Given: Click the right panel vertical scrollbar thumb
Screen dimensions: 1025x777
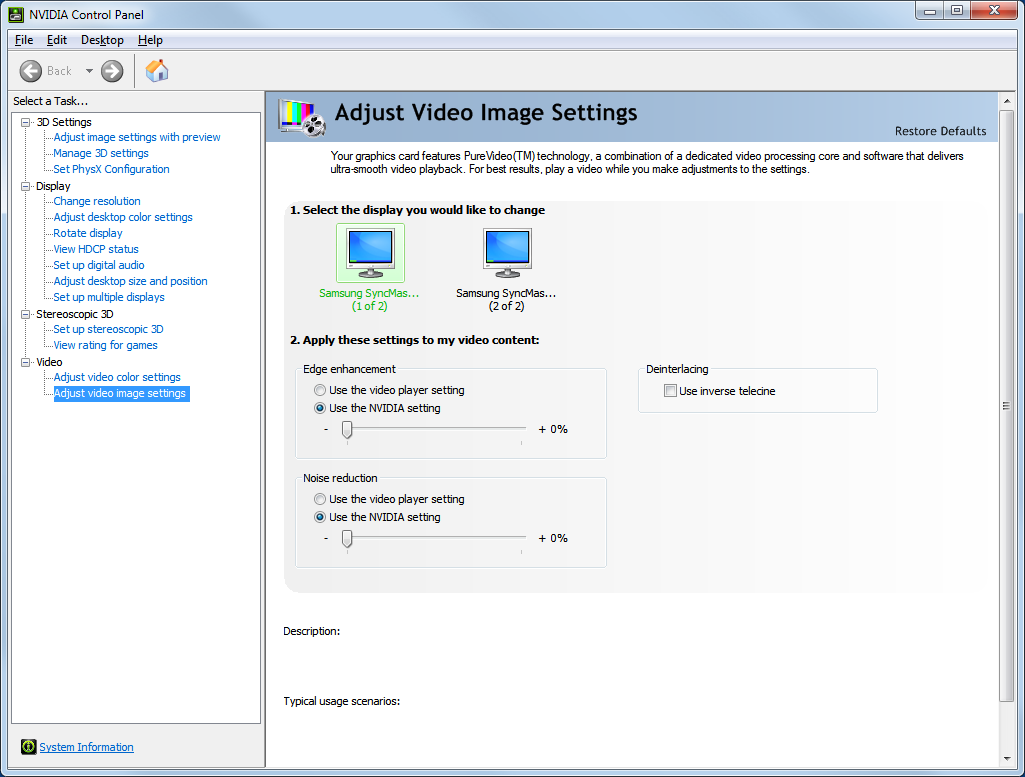Looking at the screenshot, I should click(x=1007, y=406).
